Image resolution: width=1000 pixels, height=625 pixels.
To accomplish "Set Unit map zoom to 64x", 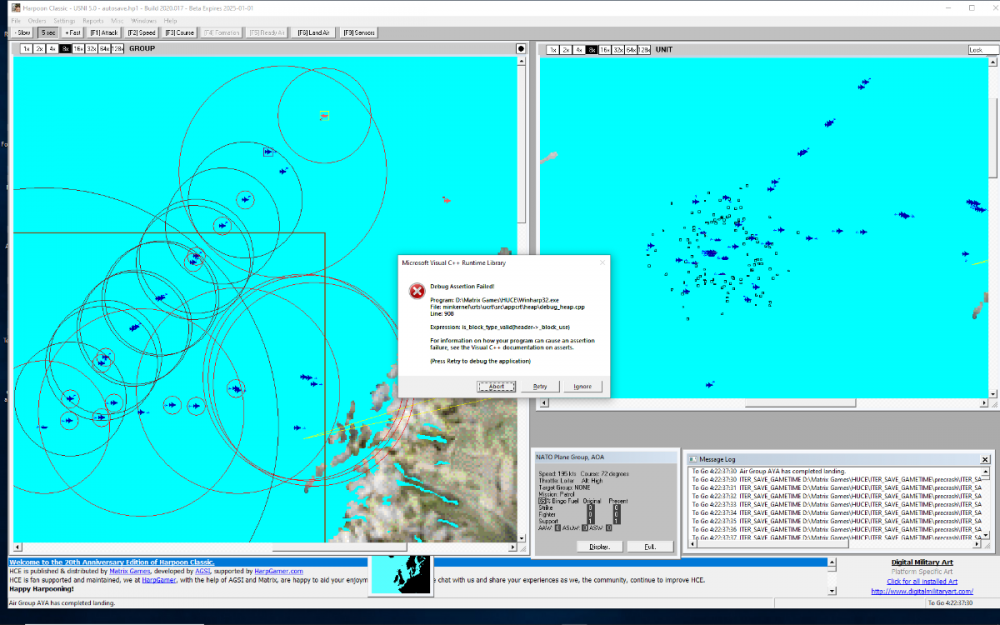I will (x=631, y=50).
